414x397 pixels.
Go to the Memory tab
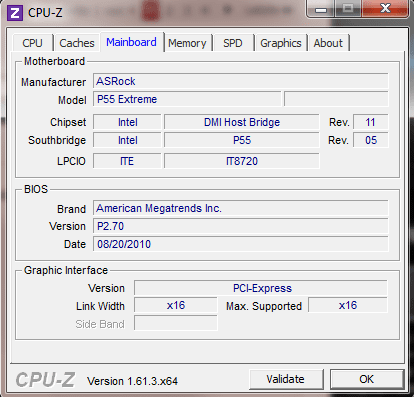coord(187,43)
